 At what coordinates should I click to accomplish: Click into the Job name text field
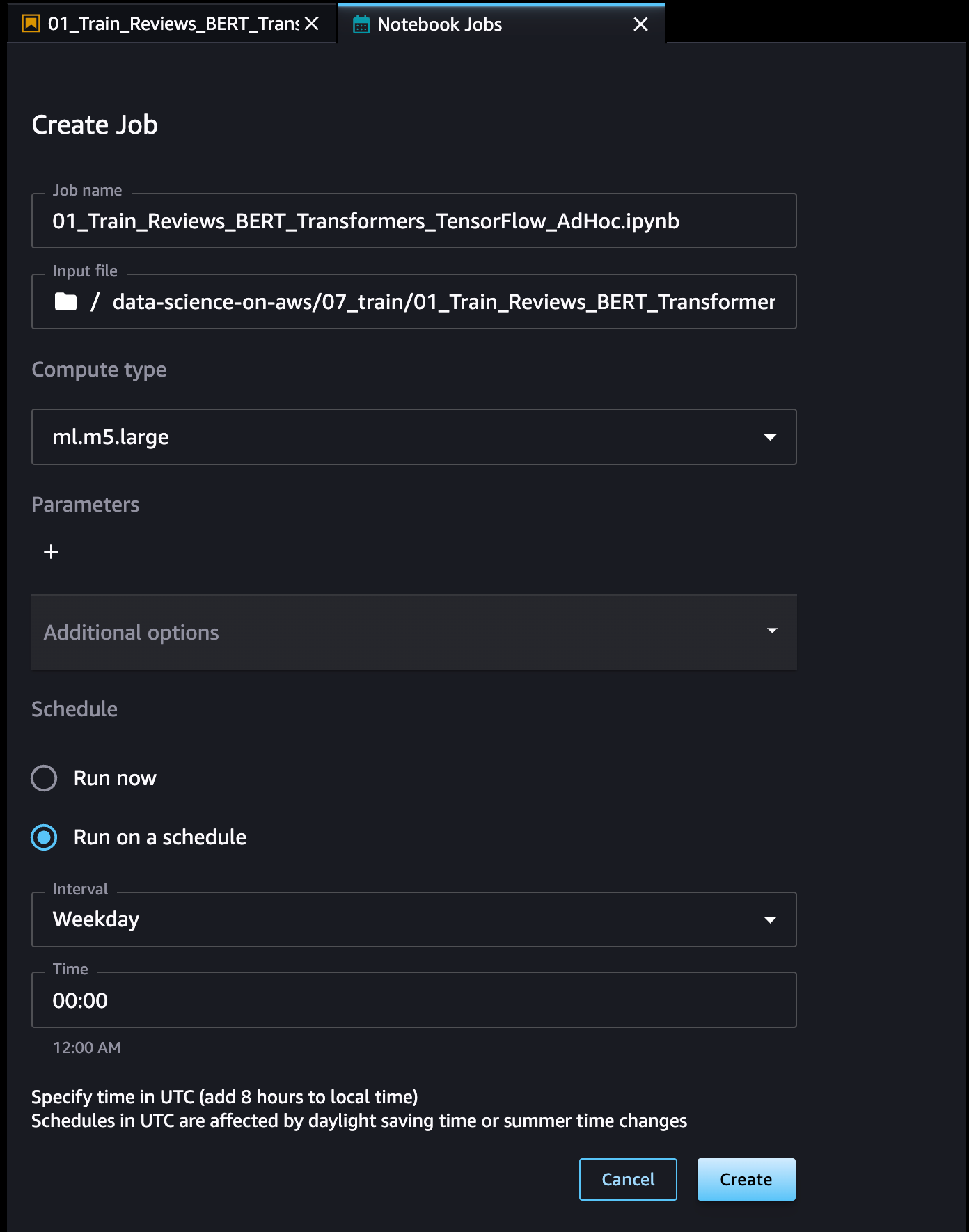point(413,221)
